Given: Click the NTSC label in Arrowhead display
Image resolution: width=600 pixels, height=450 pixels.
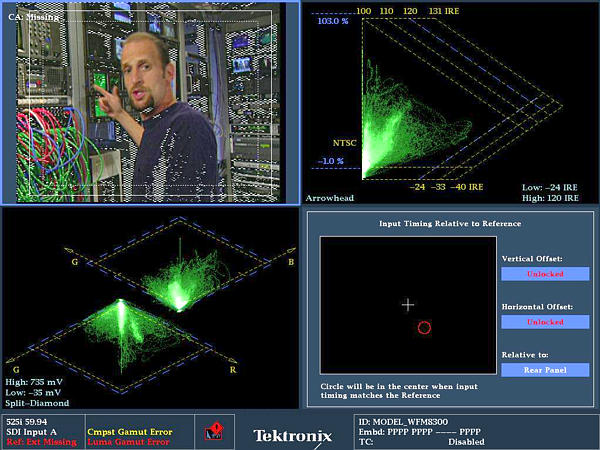Looking at the screenshot, I should 345,142.
